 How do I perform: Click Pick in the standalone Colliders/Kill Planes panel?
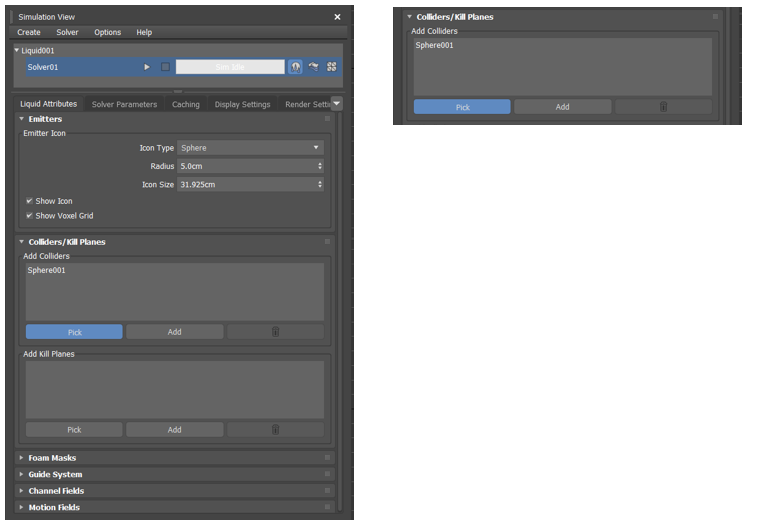tap(462, 107)
